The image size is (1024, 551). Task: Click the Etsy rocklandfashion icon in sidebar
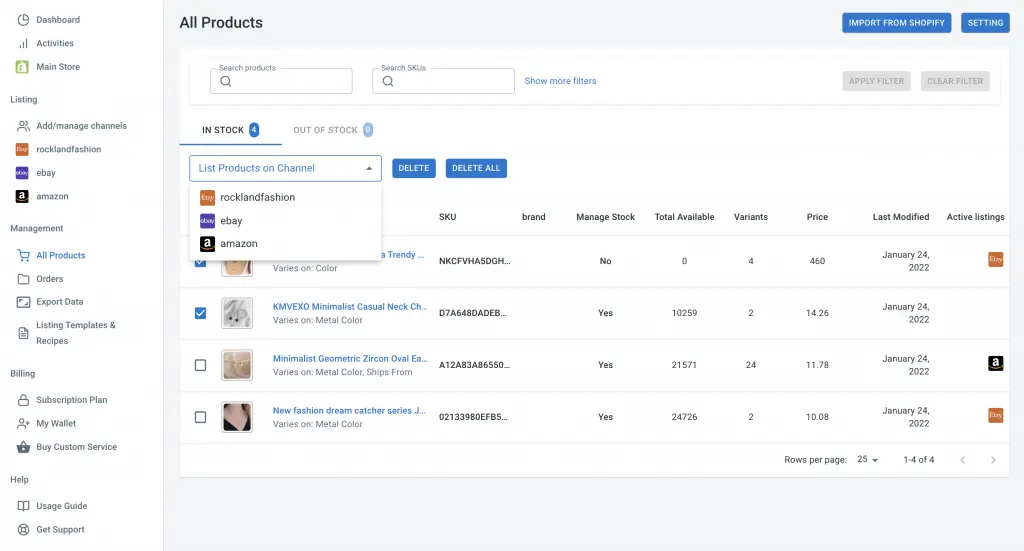pos(22,149)
